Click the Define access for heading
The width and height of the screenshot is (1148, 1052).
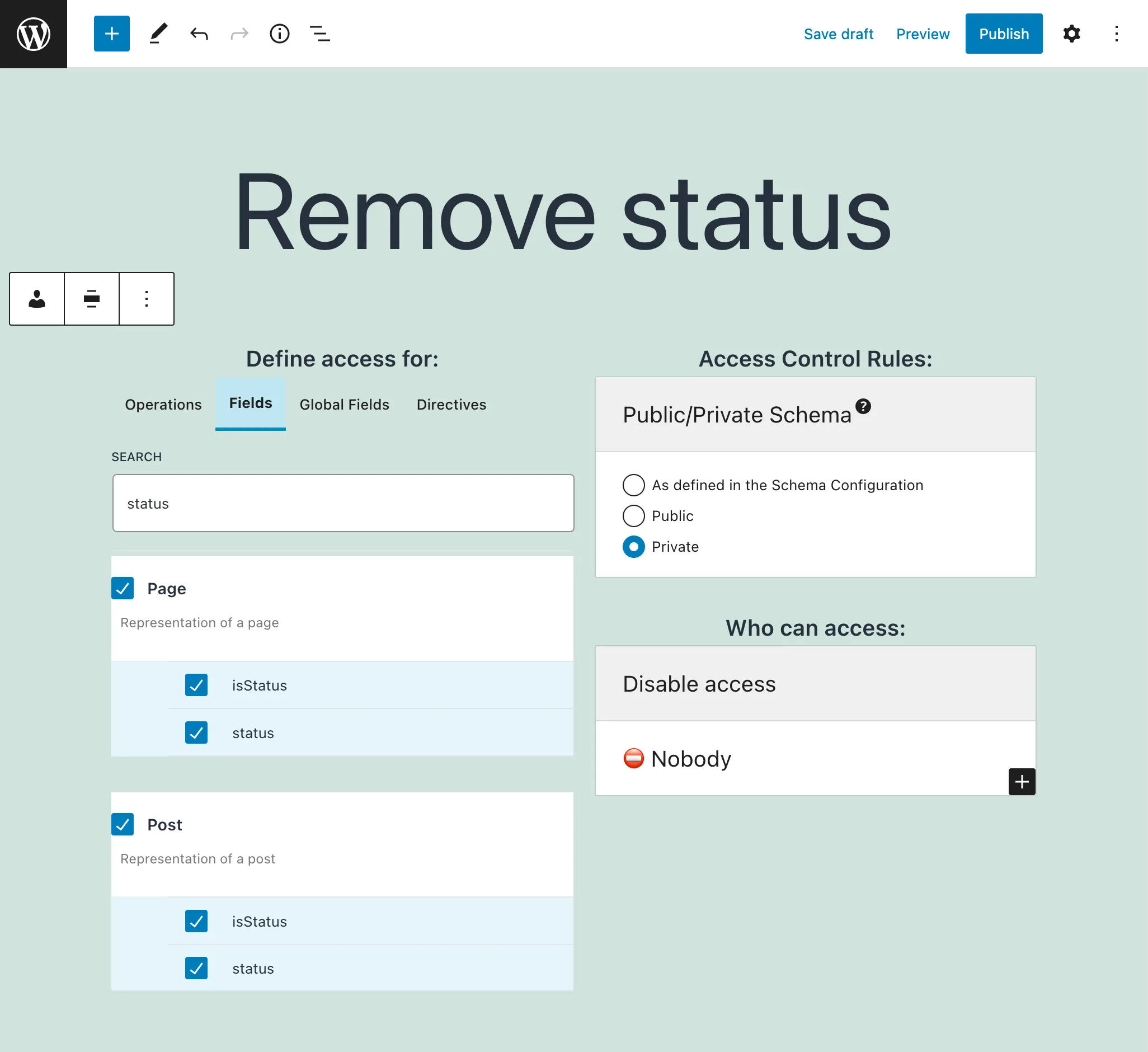(x=342, y=359)
